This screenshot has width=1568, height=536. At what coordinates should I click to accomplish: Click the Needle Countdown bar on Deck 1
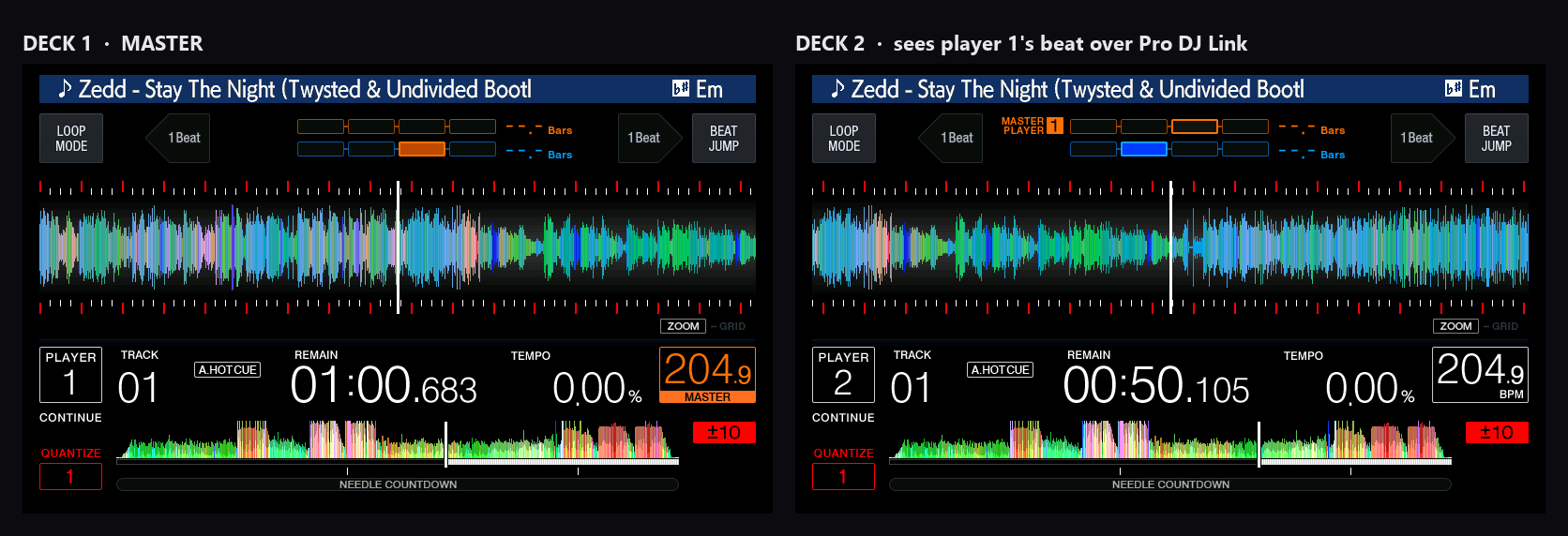398,484
